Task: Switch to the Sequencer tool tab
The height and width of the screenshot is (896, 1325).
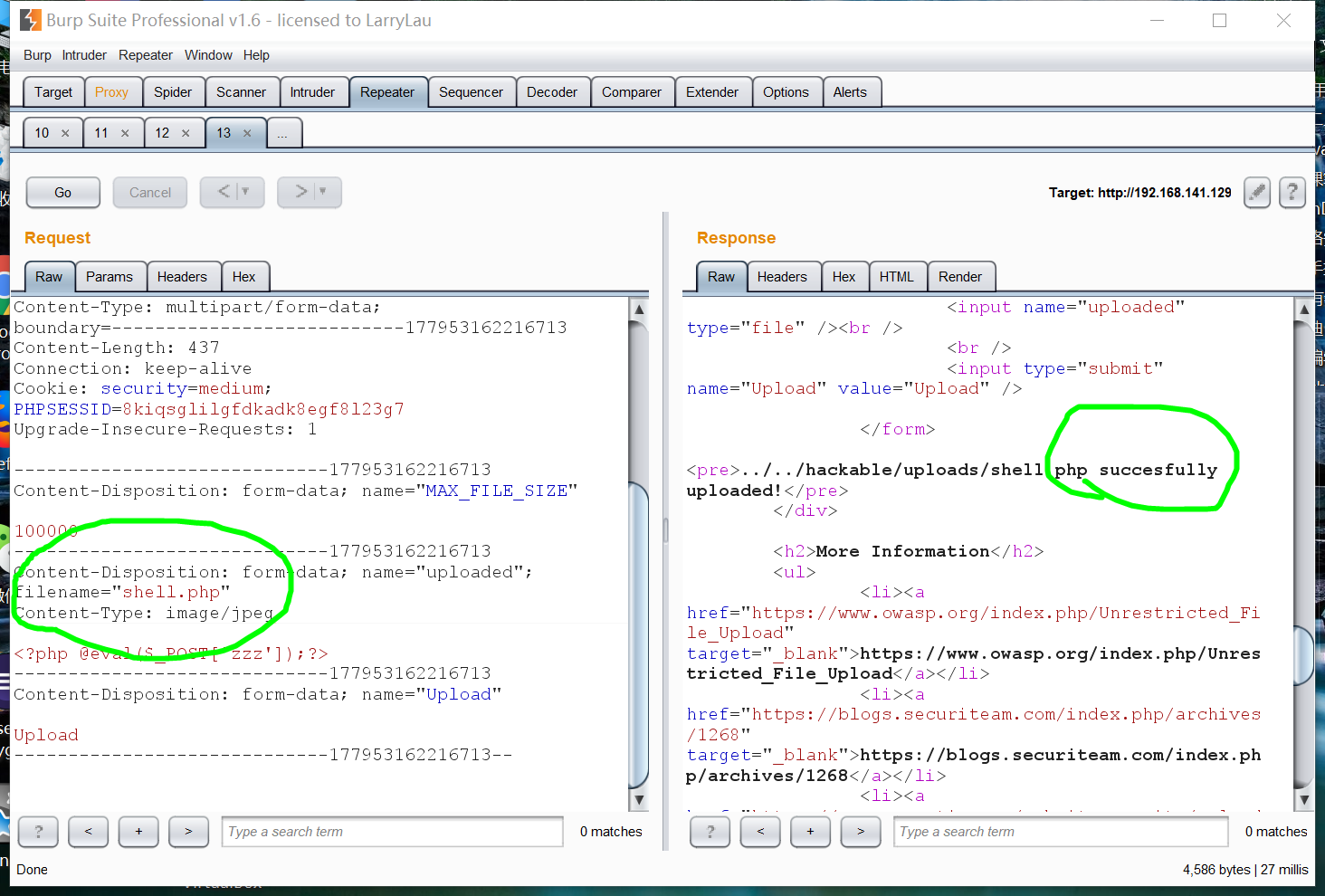Action: coord(471,92)
